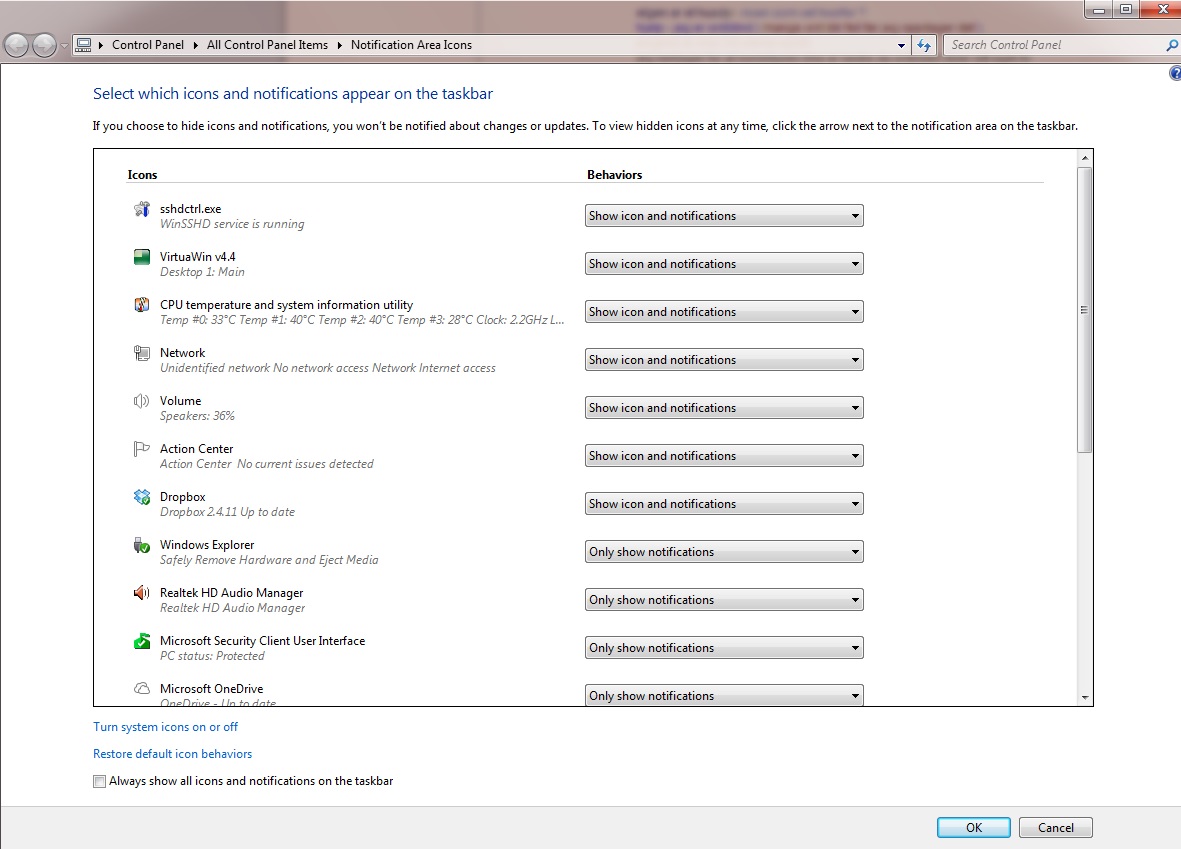The image size is (1181, 849).
Task: Expand address bar history dropdown arrow
Action: [x=901, y=45]
